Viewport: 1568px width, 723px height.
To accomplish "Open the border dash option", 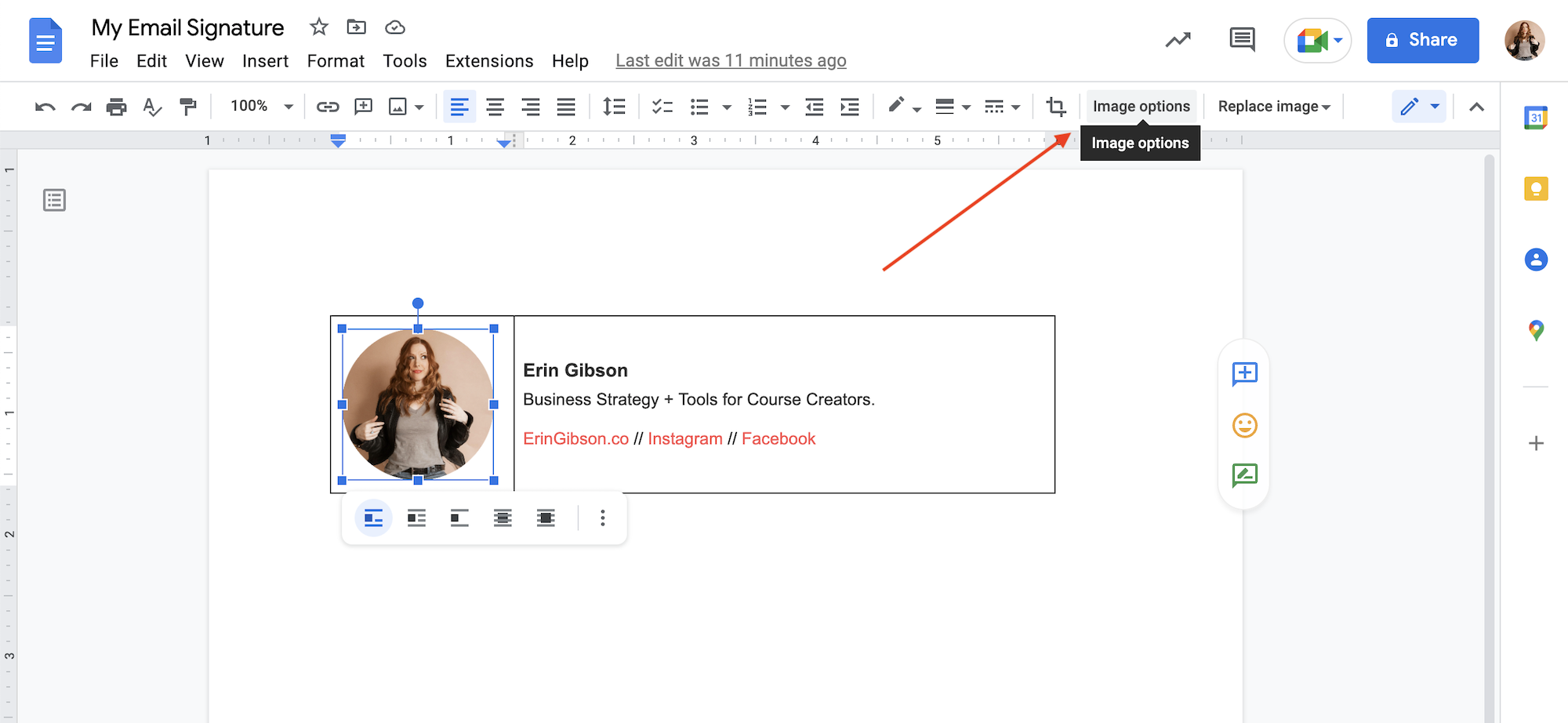I will 994,107.
